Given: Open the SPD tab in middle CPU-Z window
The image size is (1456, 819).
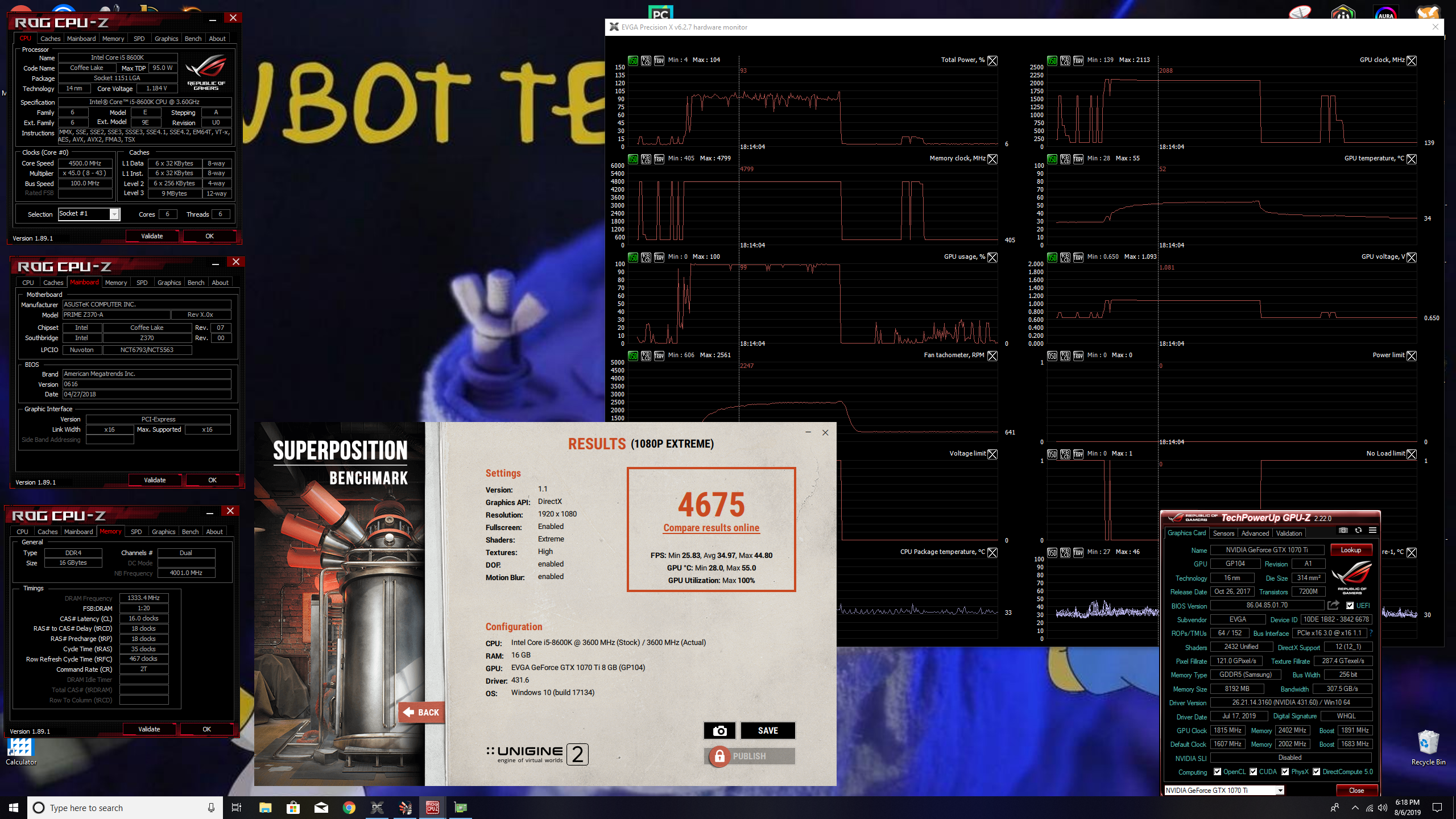Looking at the screenshot, I should (142, 283).
